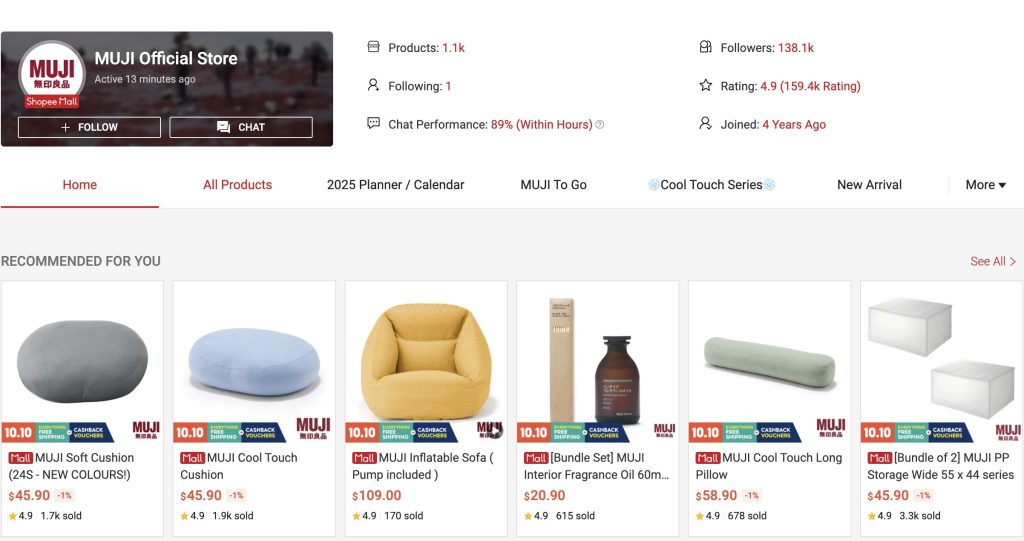This screenshot has height=541, width=1024.
Task: Click the Products count store icon
Action: (374, 47)
